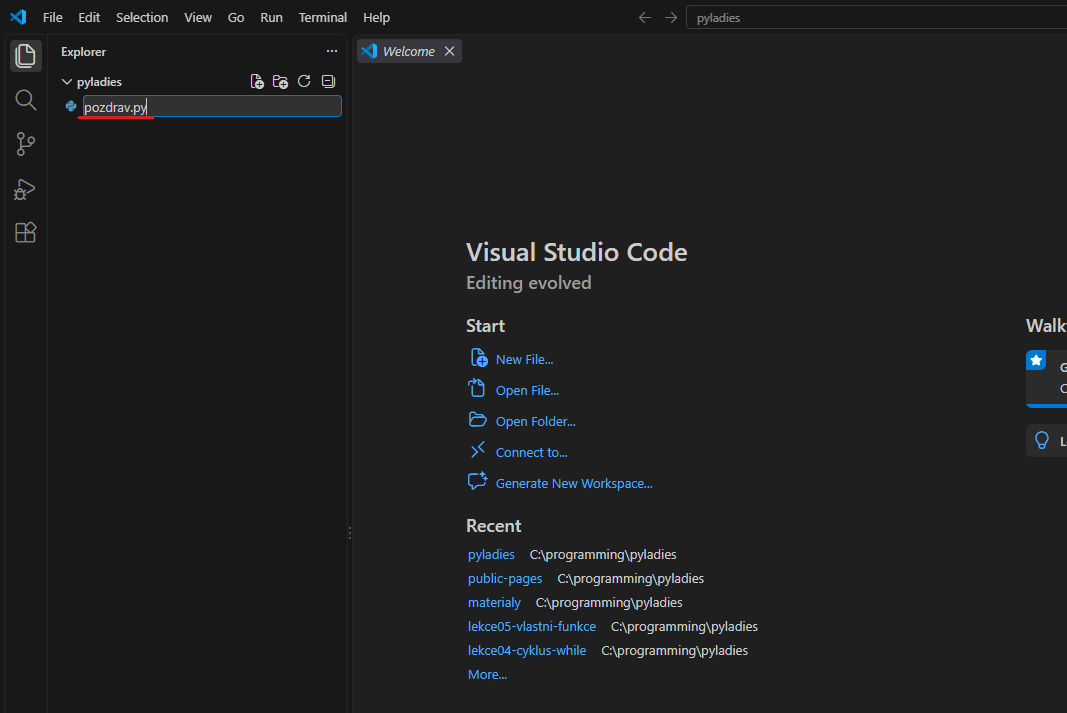Open the Run menu
The height and width of the screenshot is (713, 1067).
tap(272, 18)
